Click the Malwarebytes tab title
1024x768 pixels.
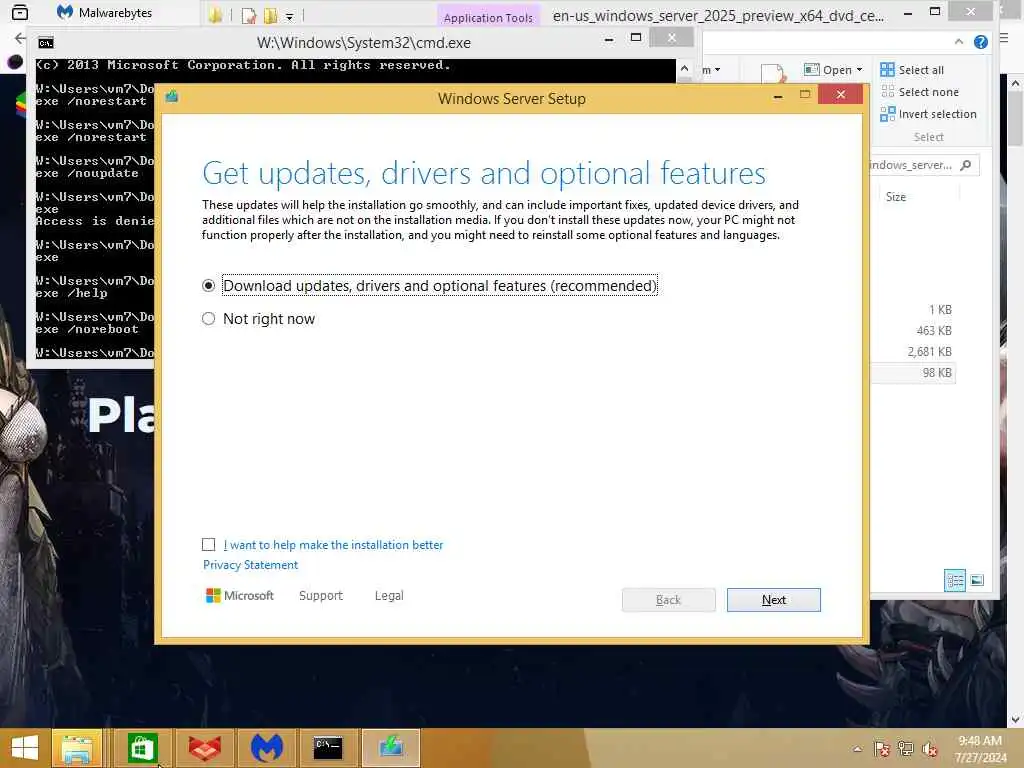pos(115,12)
